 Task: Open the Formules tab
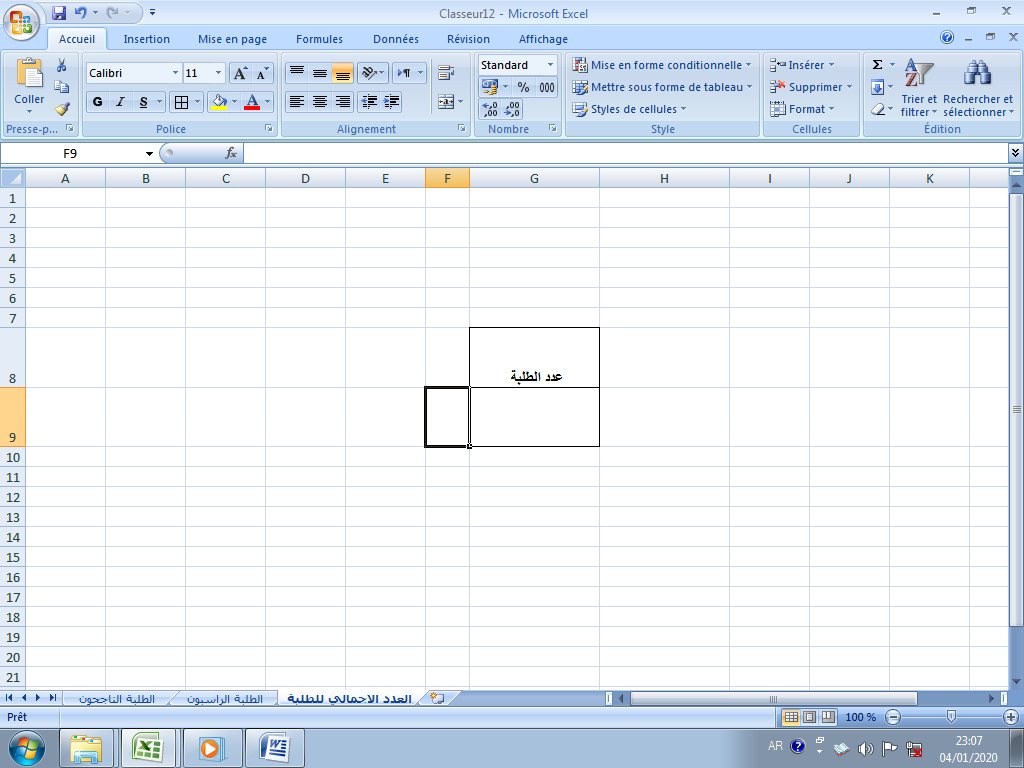319,39
